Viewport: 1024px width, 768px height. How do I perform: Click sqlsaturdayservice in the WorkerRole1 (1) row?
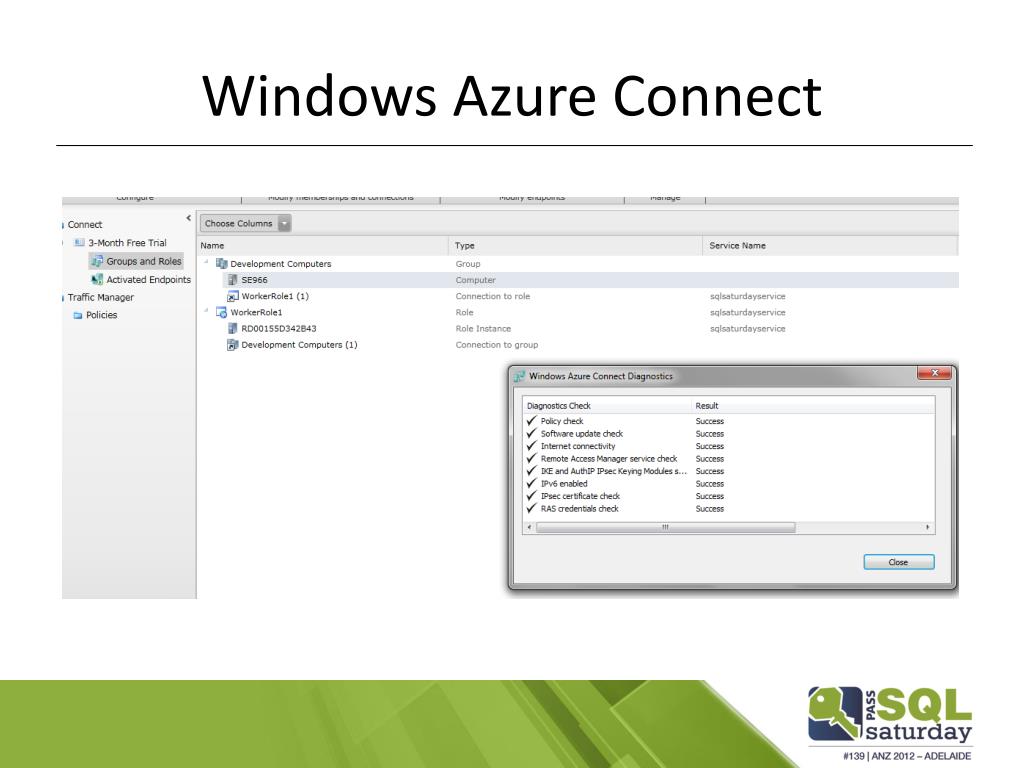[x=748, y=296]
